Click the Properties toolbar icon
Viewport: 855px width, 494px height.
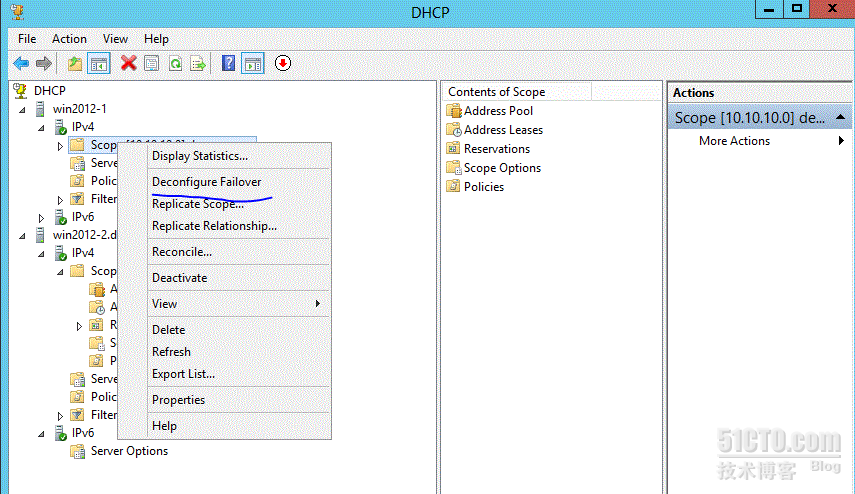(152, 63)
